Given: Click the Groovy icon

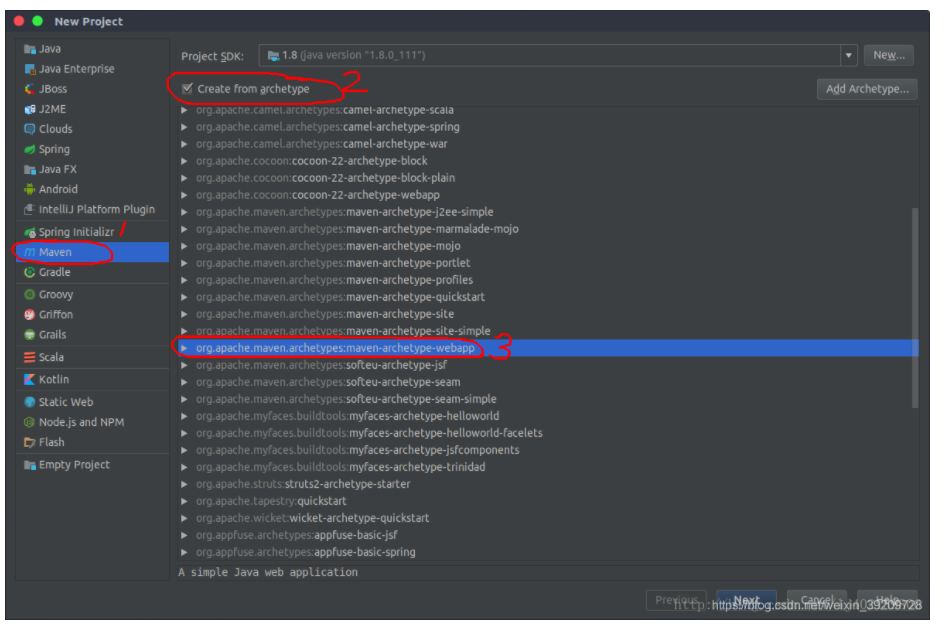Looking at the screenshot, I should pyautogui.click(x=30, y=295).
